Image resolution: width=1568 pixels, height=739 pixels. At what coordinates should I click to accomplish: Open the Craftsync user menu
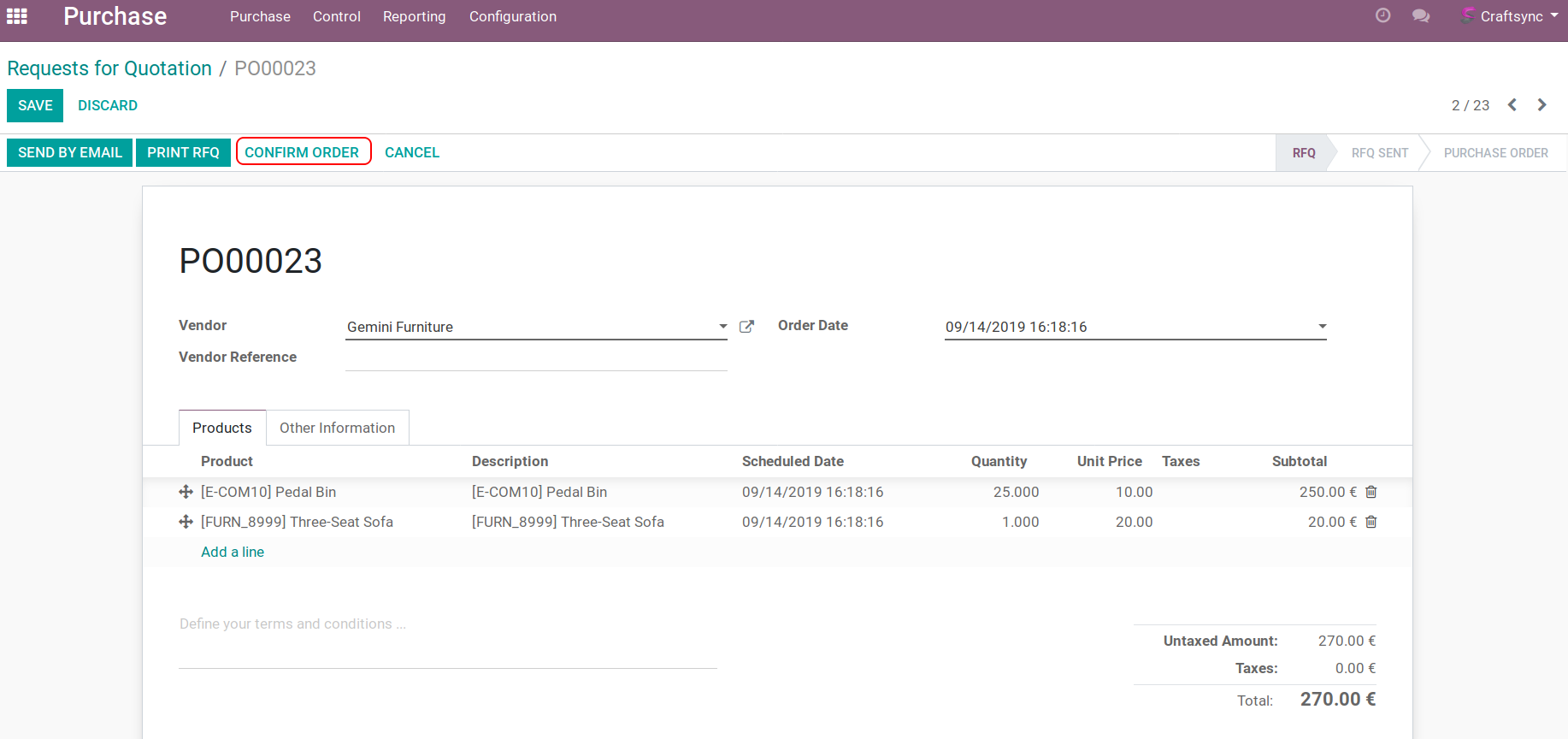tap(1511, 16)
